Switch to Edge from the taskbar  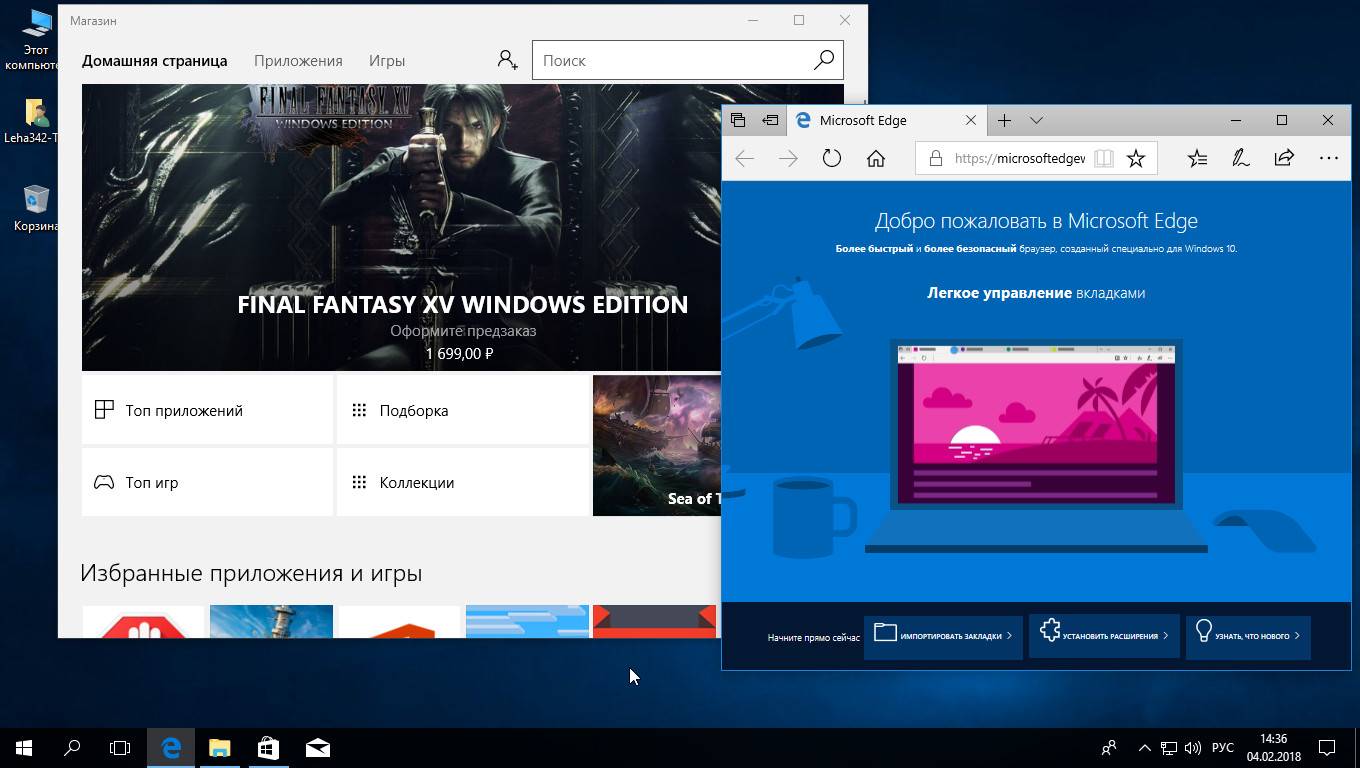pyautogui.click(x=171, y=747)
